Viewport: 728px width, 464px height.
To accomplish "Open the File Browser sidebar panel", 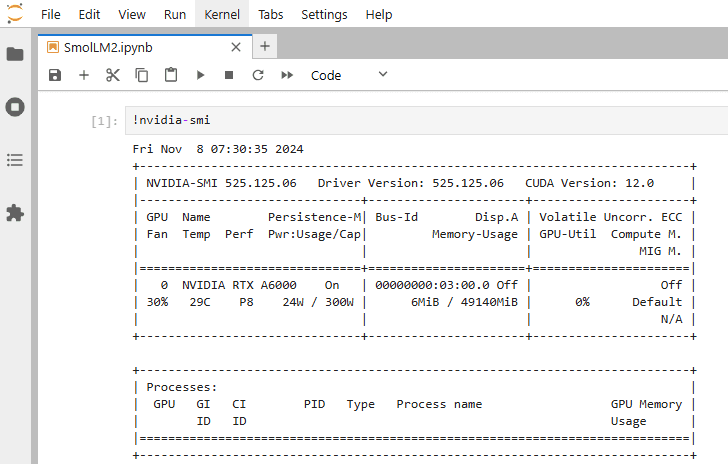I will pos(15,54).
